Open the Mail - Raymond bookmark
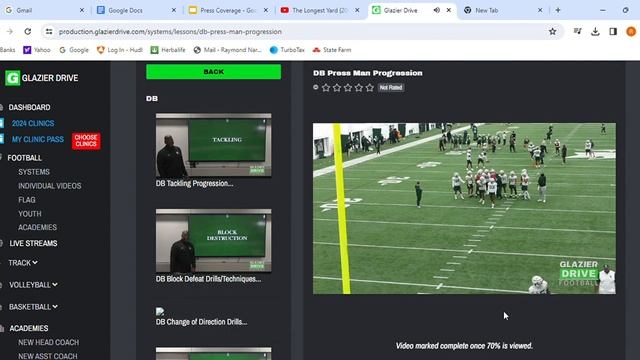Screen dimensions: 640x360 pyautogui.click(x=227, y=50)
